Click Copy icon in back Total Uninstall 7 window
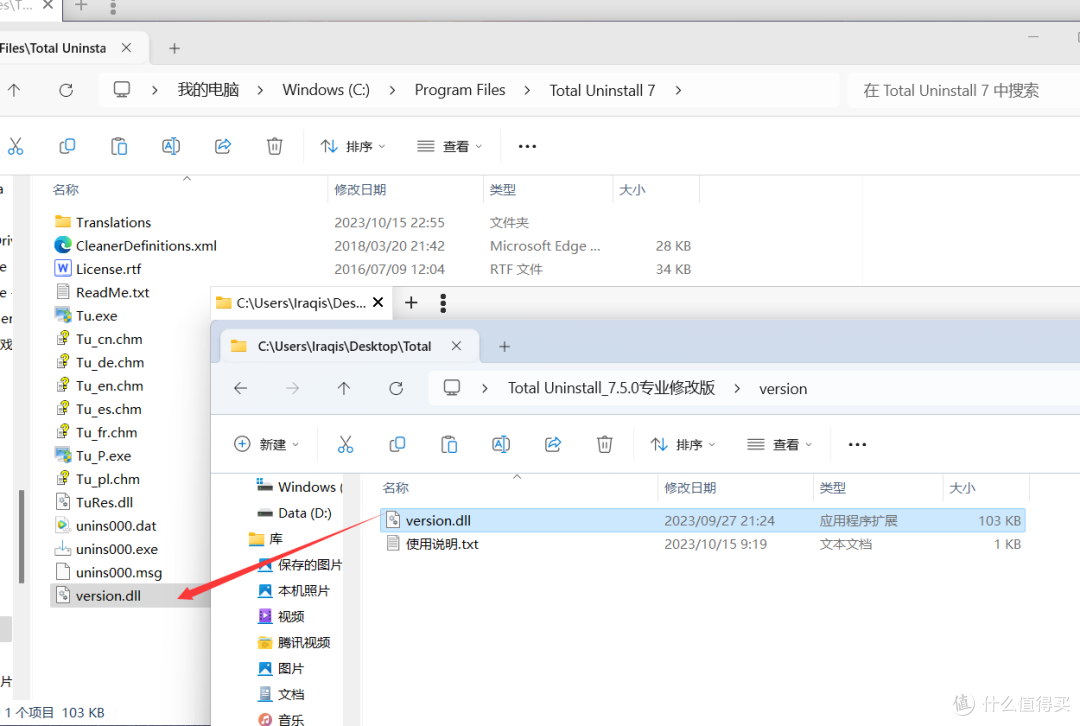 pos(67,146)
